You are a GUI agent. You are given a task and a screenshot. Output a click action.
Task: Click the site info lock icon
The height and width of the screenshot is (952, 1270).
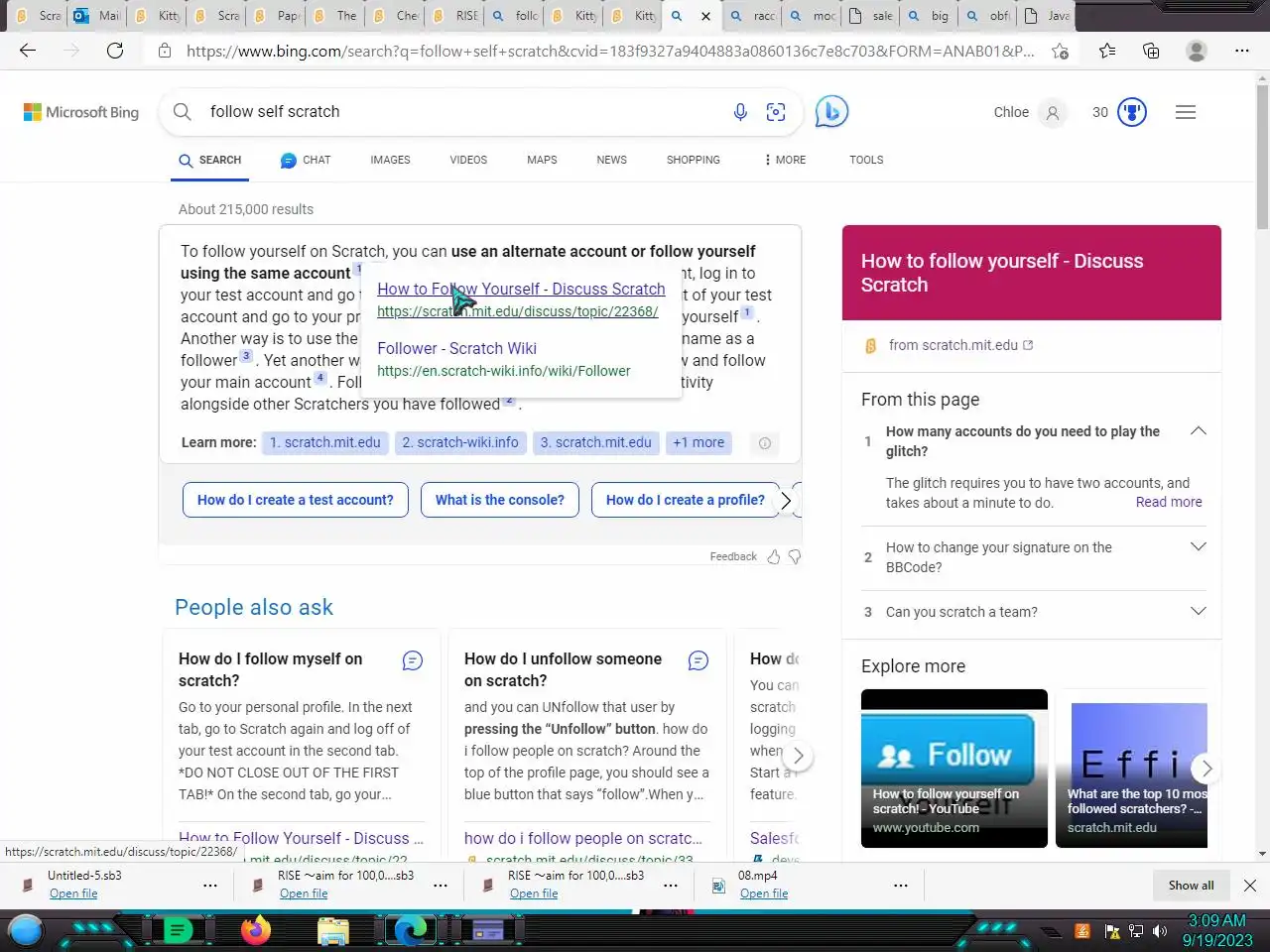[165, 51]
